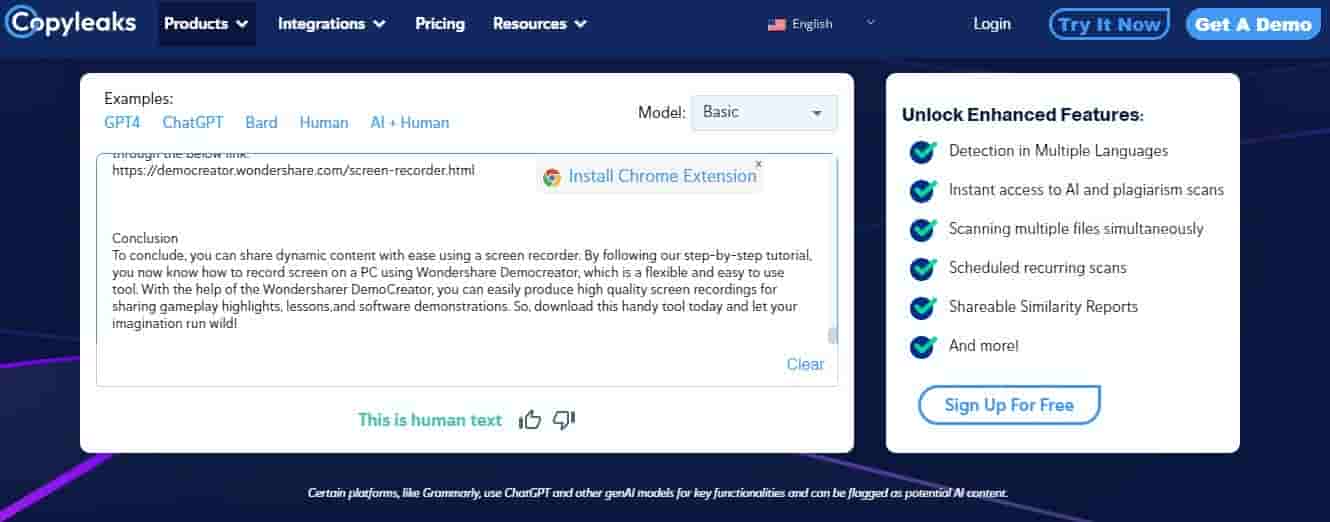This screenshot has height=522, width=1330.
Task: Load the ChatGPT example text
Action: tap(193, 123)
